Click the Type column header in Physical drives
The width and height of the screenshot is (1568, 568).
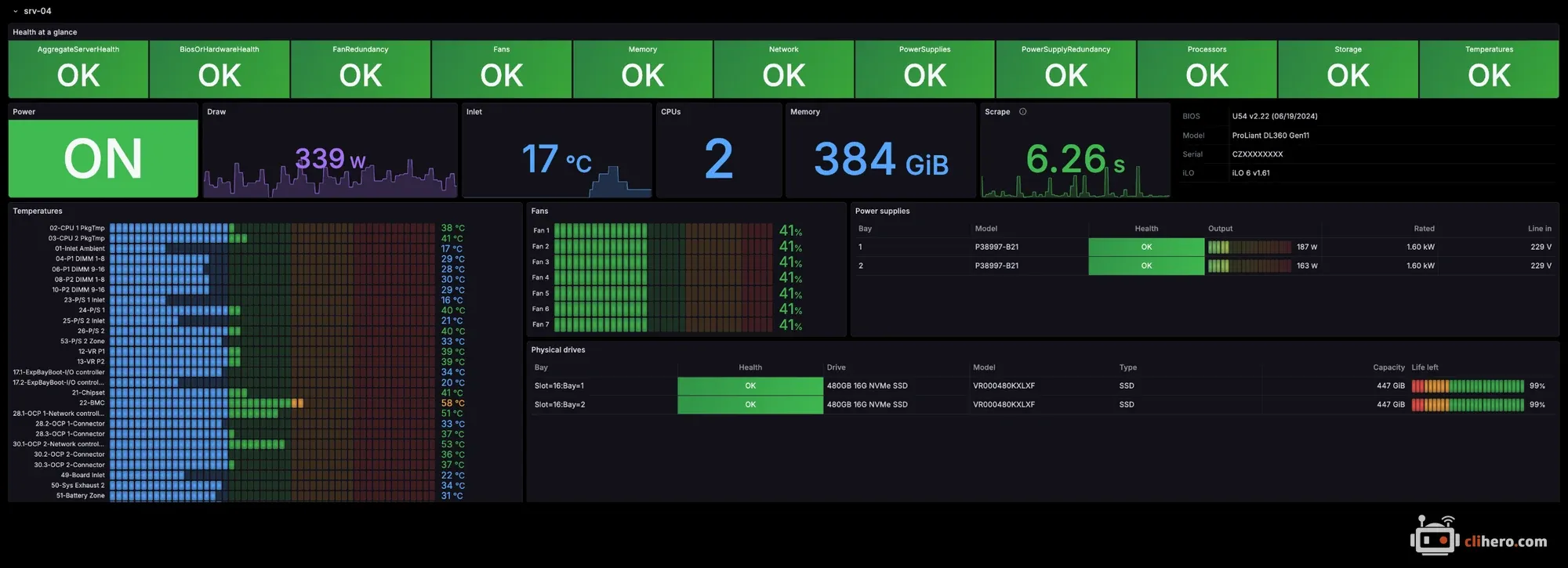click(x=1127, y=367)
